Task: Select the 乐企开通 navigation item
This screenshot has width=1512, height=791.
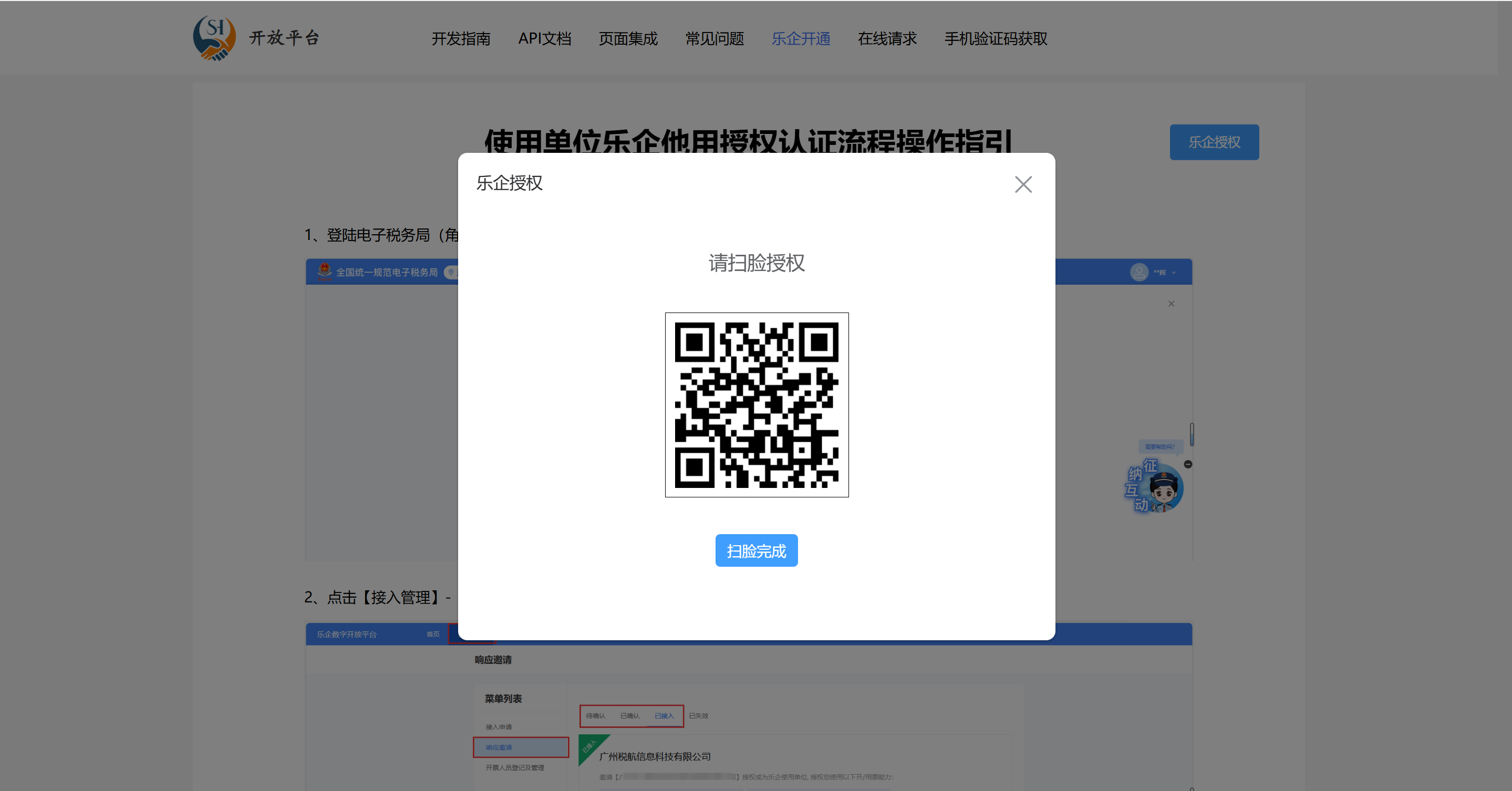Action: 801,39
